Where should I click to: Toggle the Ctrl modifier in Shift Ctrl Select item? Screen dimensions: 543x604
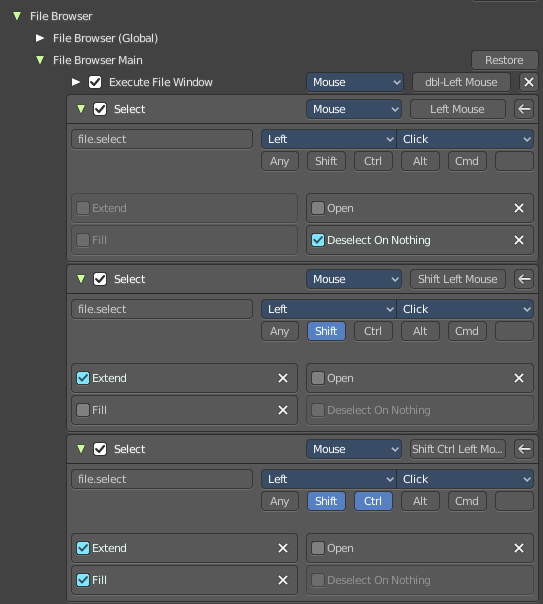click(x=373, y=501)
